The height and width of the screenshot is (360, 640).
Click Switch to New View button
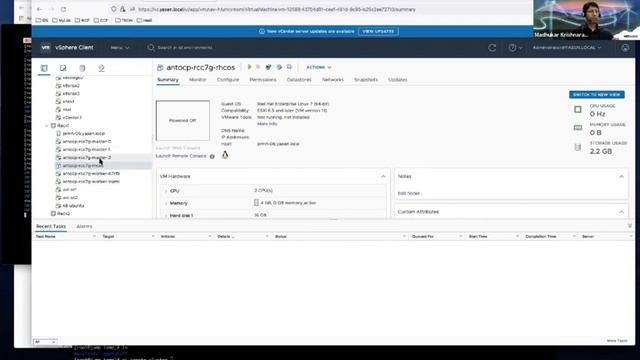(x=596, y=95)
